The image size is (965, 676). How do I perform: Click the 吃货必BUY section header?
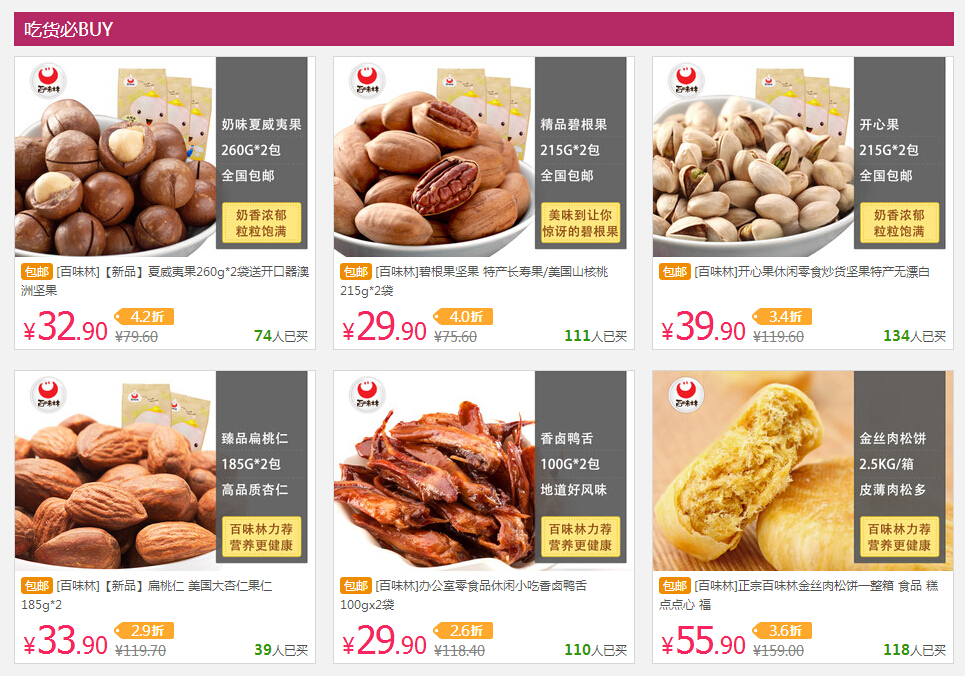[484, 29]
